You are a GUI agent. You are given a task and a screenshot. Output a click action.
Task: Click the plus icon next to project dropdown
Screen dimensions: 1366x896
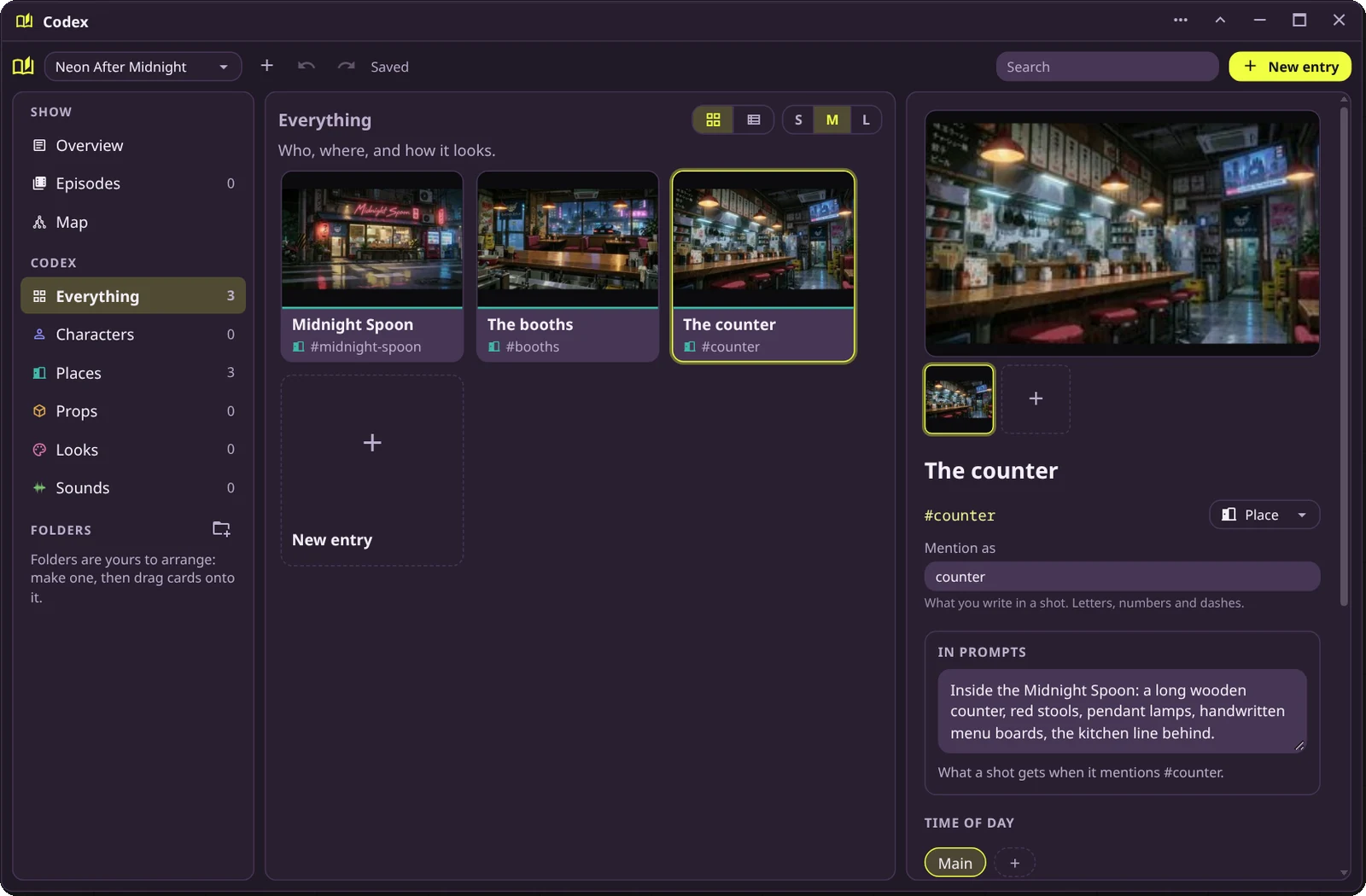(x=266, y=66)
